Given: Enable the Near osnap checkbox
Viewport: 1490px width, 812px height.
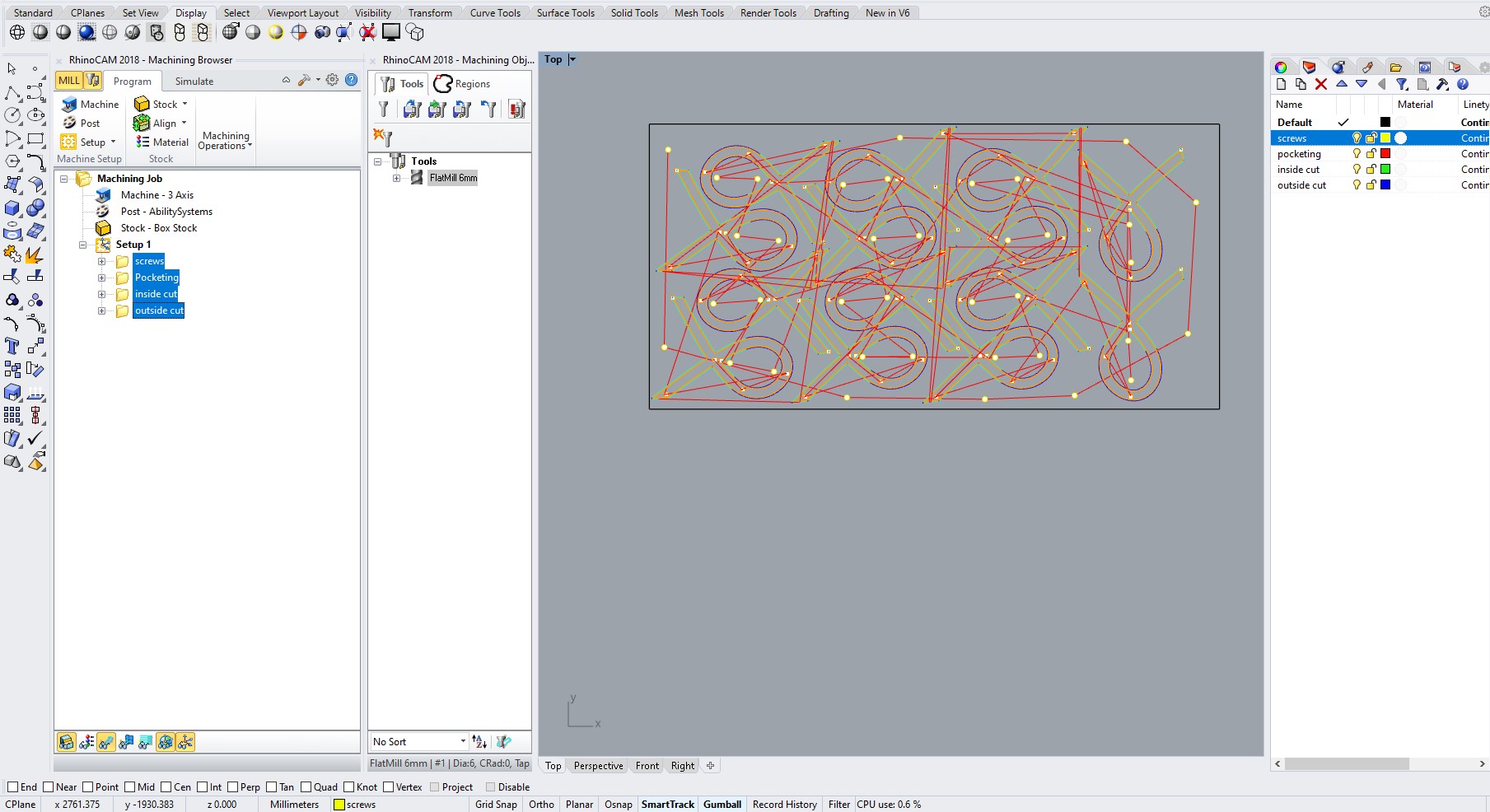Looking at the screenshot, I should (x=49, y=787).
